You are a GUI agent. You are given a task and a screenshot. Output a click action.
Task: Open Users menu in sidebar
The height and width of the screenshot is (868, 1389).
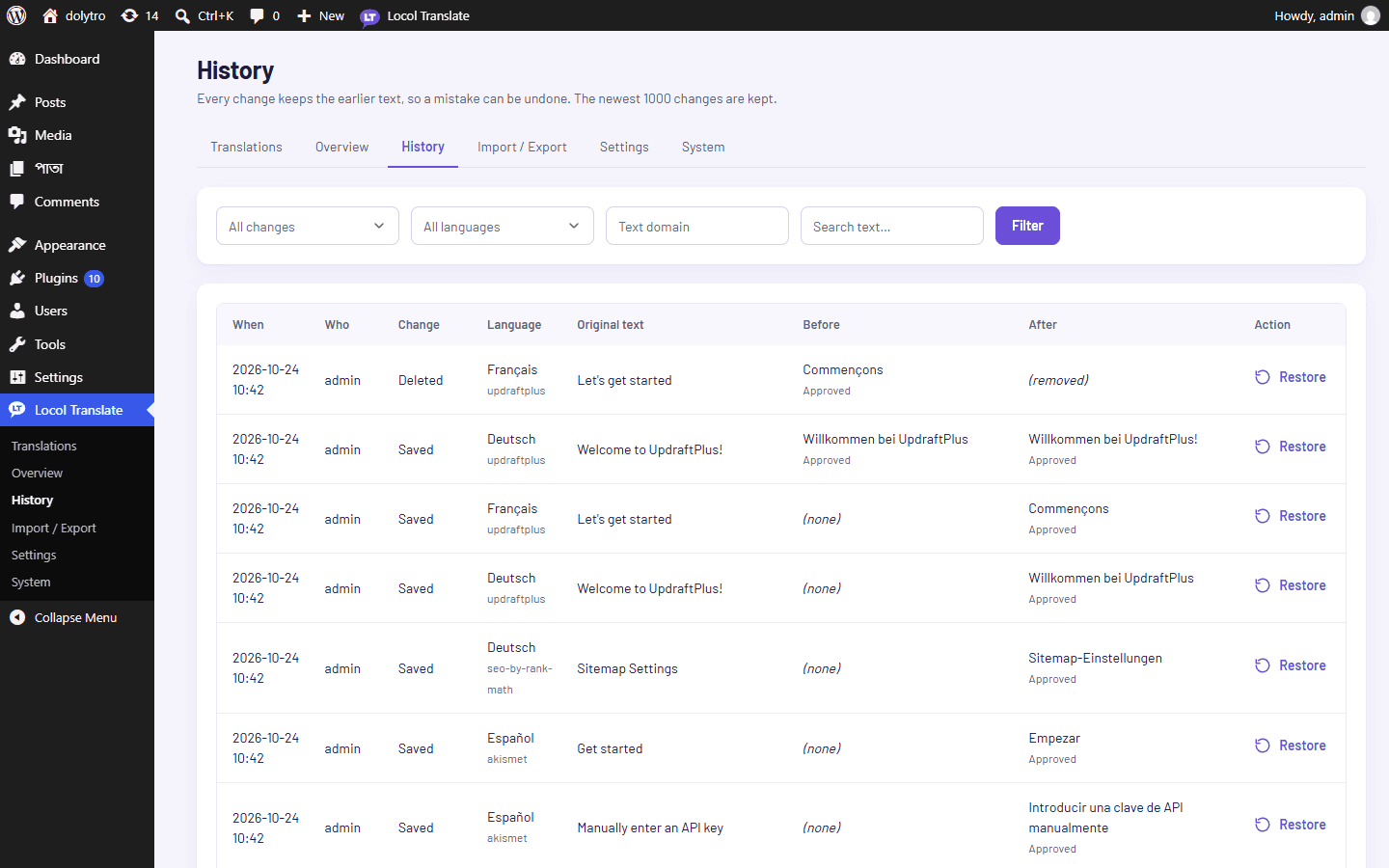coord(77,311)
